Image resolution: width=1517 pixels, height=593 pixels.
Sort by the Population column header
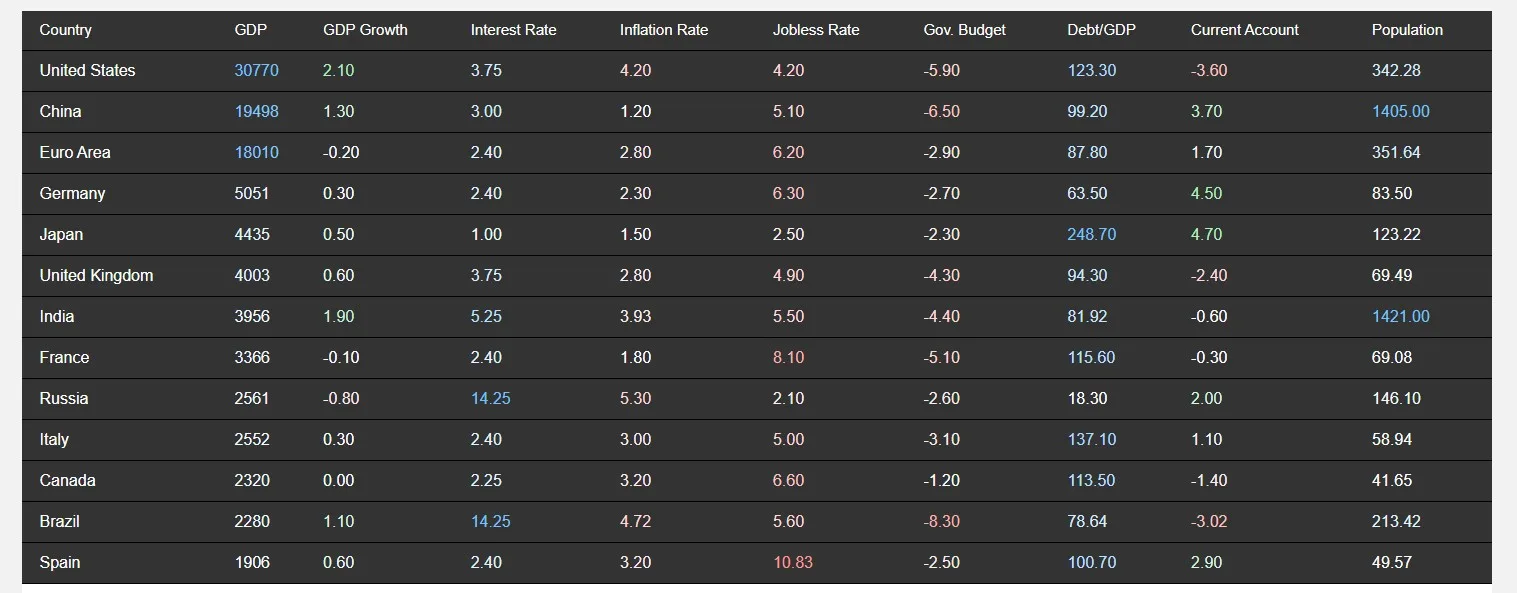tap(1407, 30)
